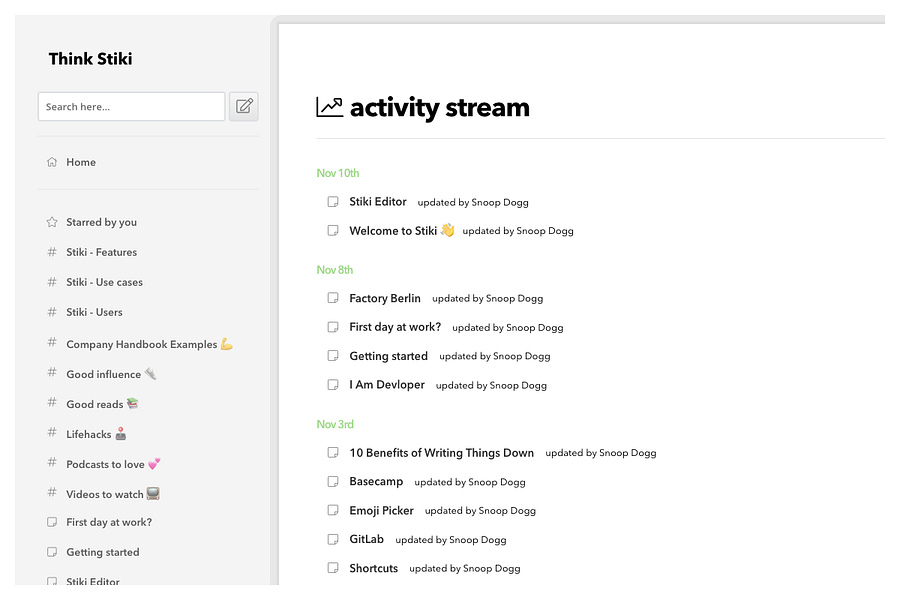Click the note icon next to Welcome to Stiki
This screenshot has width=900, height=600.
[x=333, y=230]
